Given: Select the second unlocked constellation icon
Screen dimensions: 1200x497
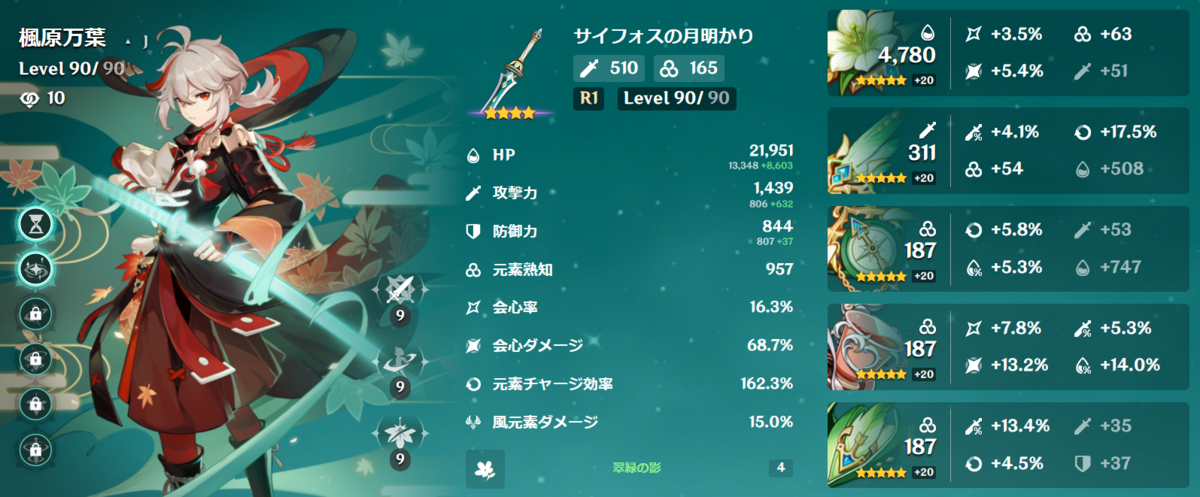Looking at the screenshot, I should tap(37, 269).
